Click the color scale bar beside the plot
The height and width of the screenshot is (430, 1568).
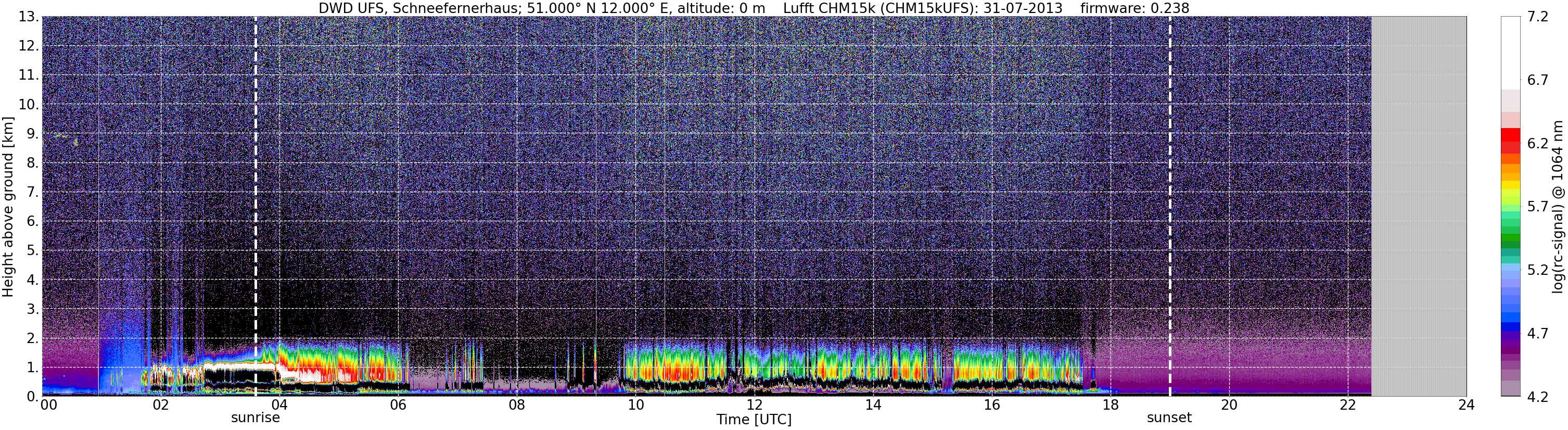pos(1511,206)
